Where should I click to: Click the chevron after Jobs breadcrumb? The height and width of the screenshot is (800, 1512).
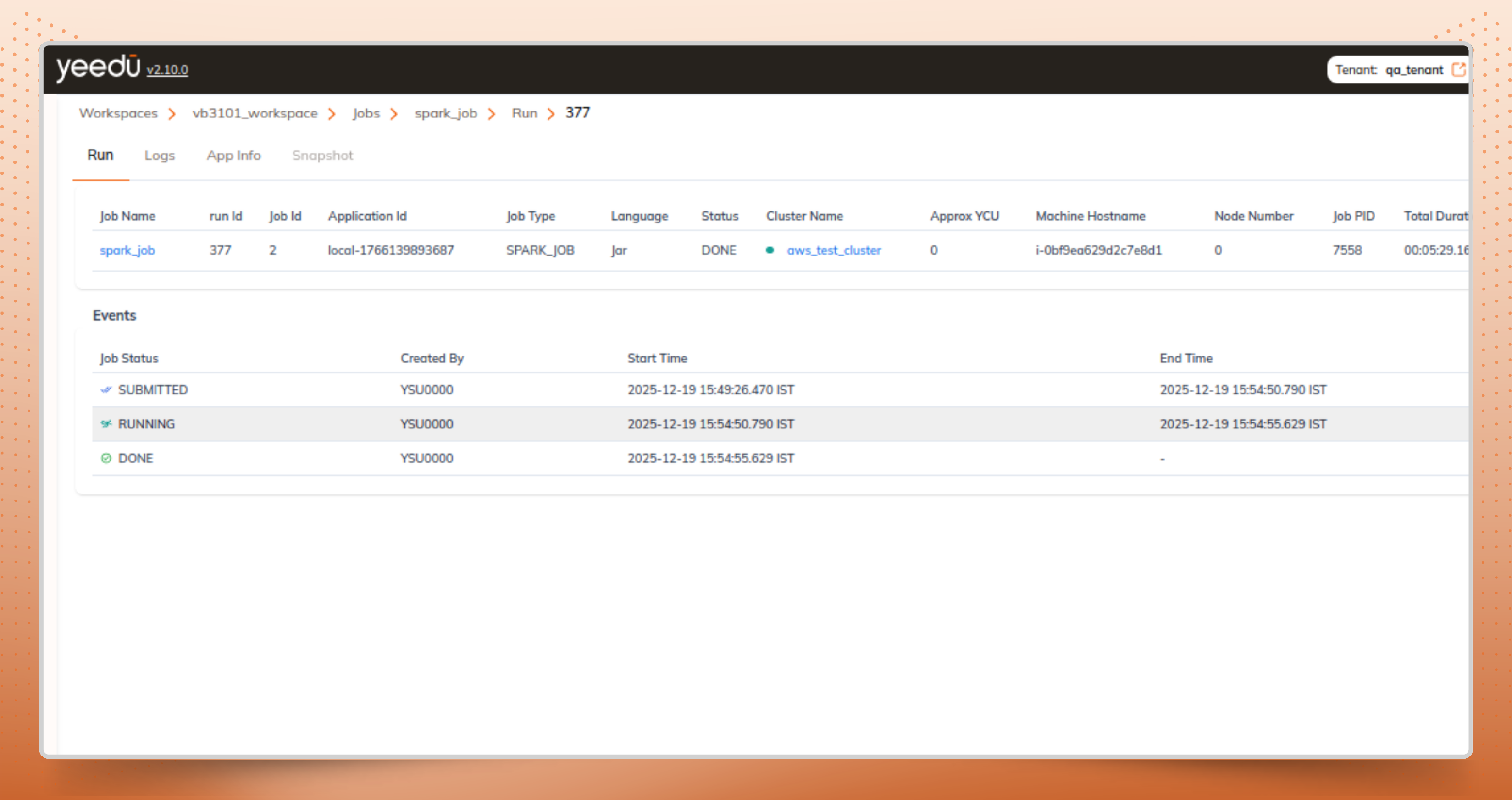pyautogui.click(x=394, y=114)
